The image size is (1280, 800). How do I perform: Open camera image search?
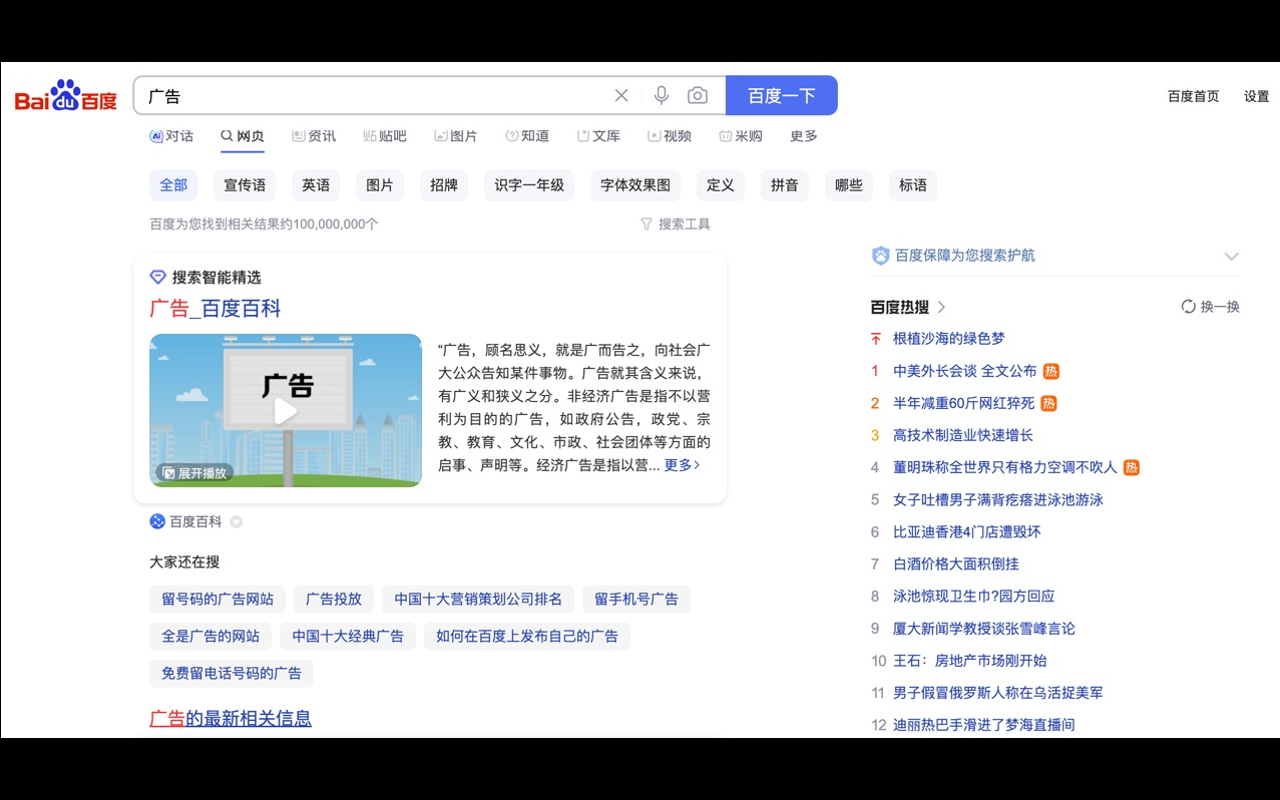[x=697, y=94]
